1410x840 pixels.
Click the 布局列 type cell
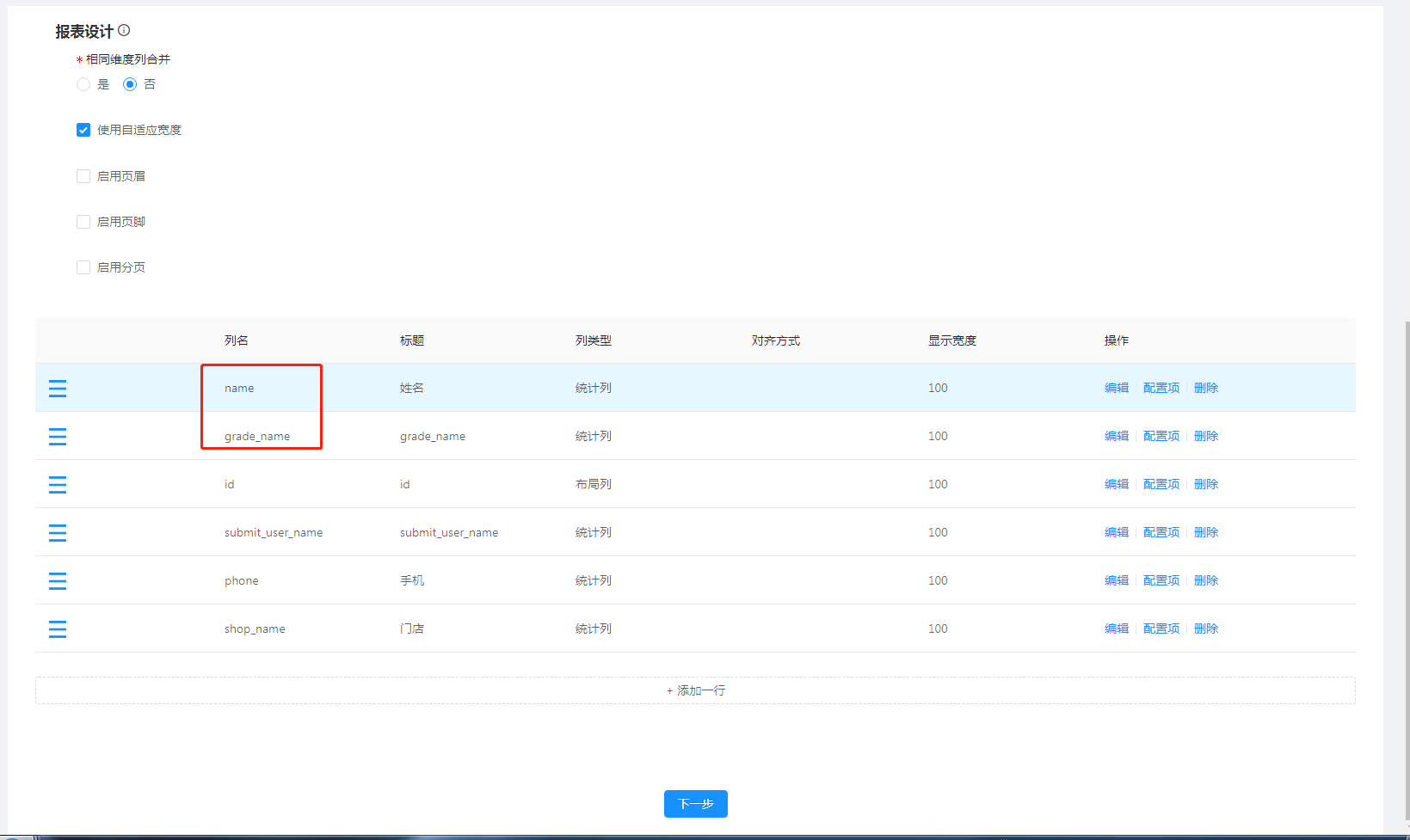click(x=594, y=484)
